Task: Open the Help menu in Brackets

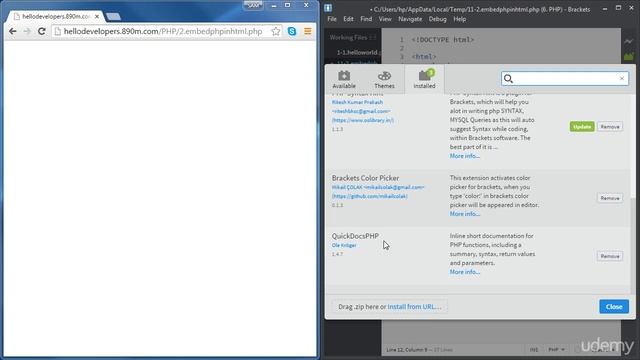Action: coord(460,19)
